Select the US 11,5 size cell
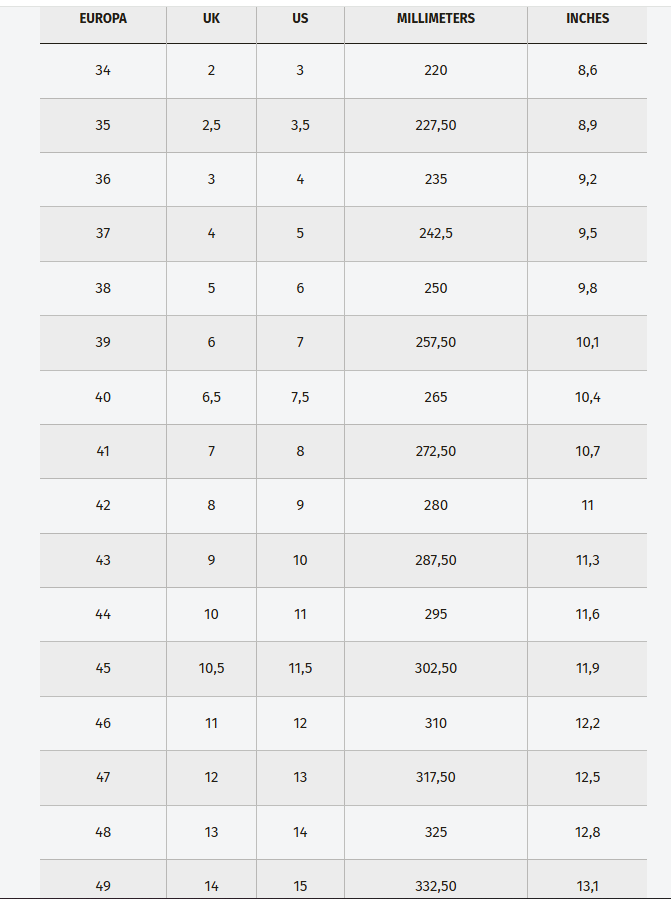The image size is (671, 899). point(300,668)
